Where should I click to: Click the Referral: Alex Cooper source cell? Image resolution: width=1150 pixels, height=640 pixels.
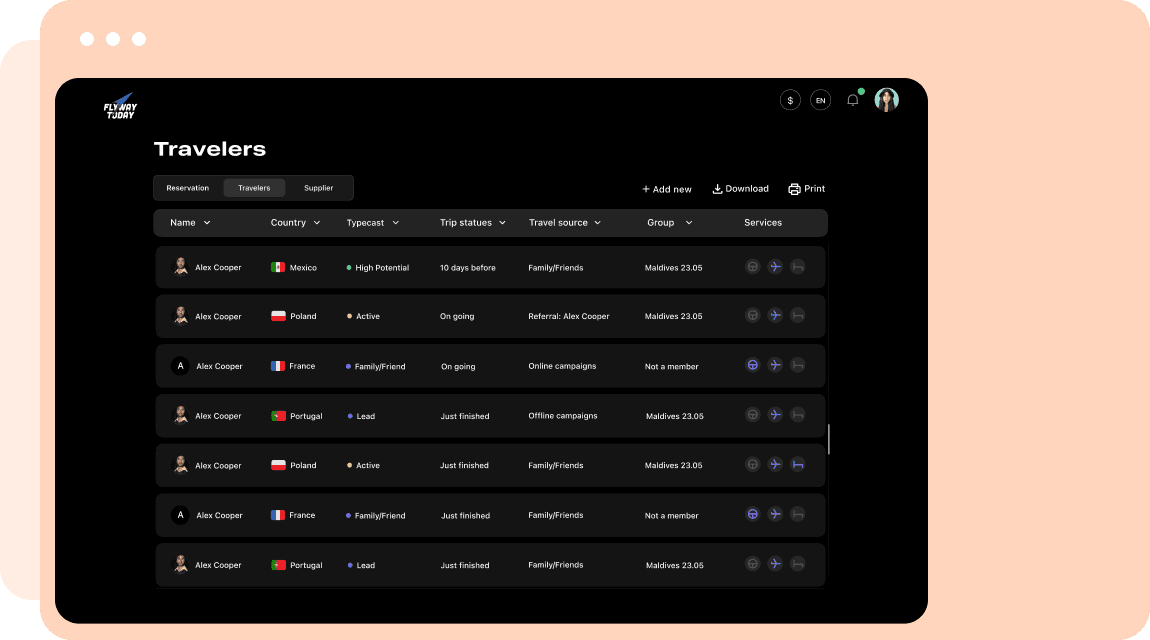coord(569,317)
